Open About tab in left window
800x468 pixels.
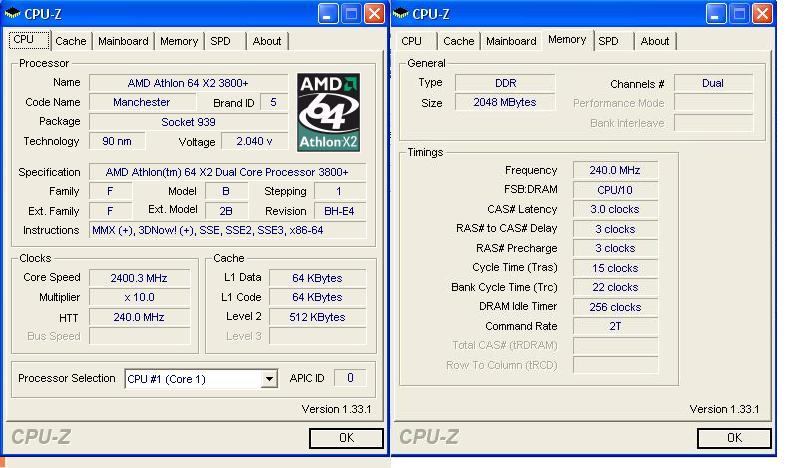(x=267, y=41)
